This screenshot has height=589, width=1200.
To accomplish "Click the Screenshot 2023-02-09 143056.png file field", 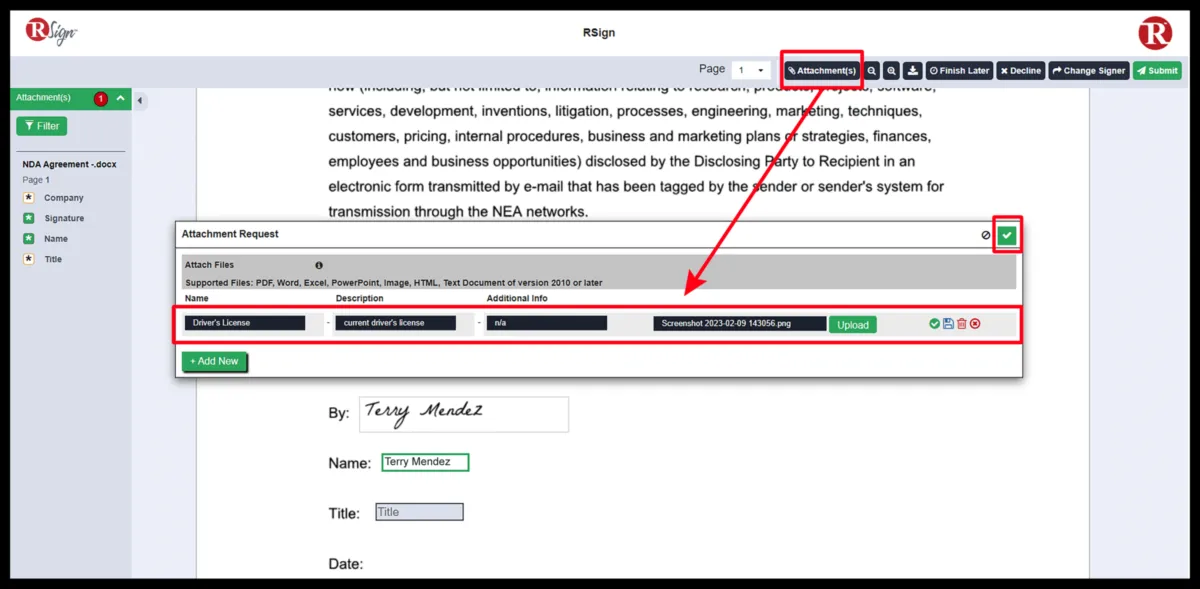I will coord(740,324).
